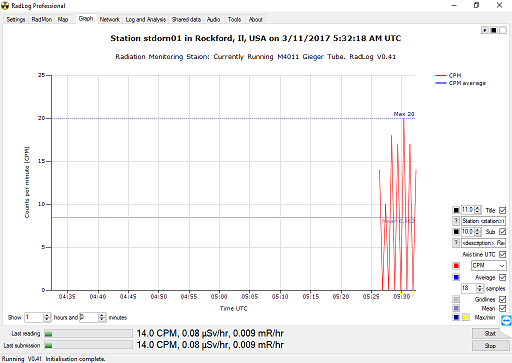Change the lavender Mean line color swatch
The height and width of the screenshot is (363, 512).
(456, 308)
